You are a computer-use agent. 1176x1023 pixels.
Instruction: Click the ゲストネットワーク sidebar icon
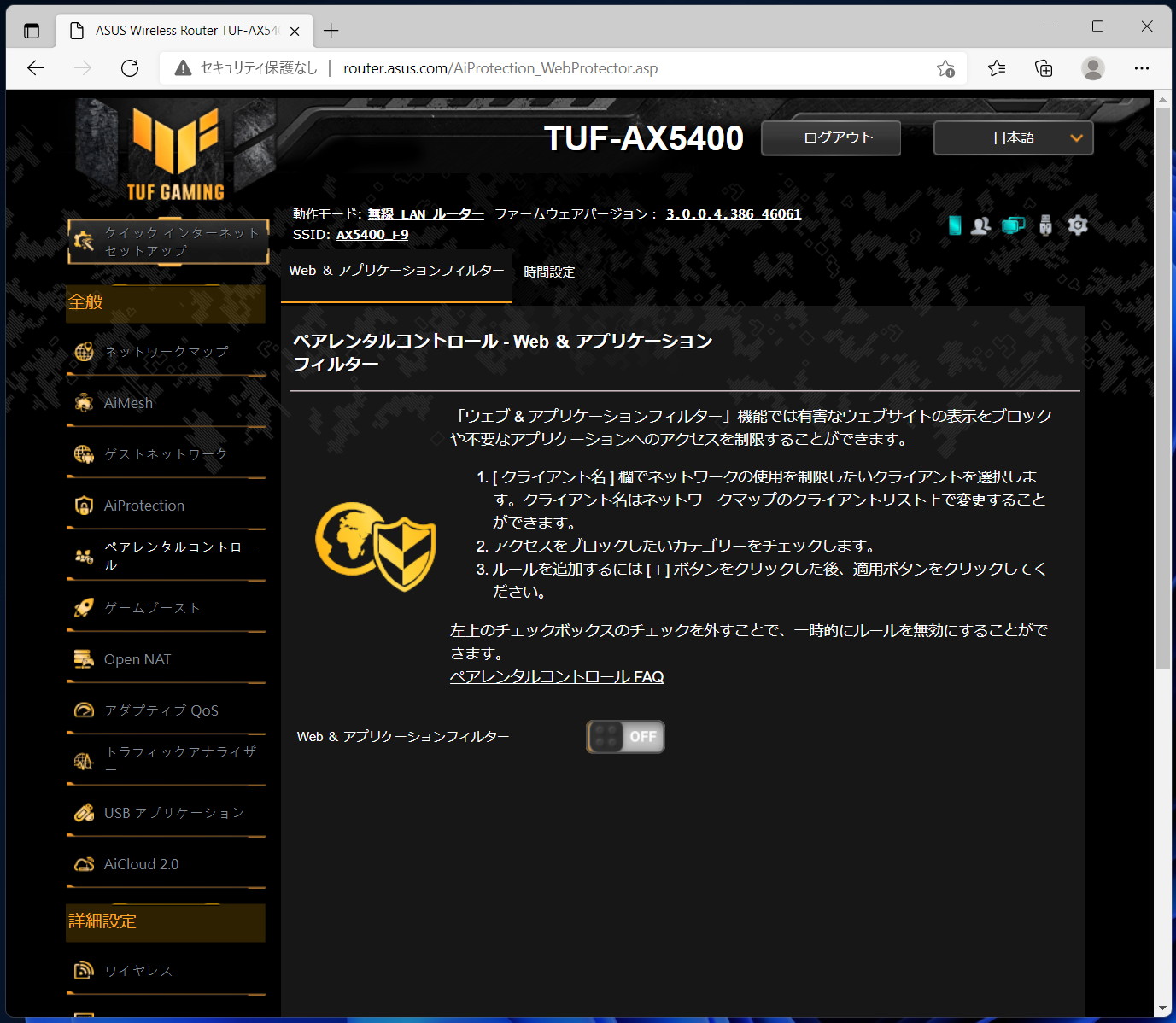pos(84,454)
